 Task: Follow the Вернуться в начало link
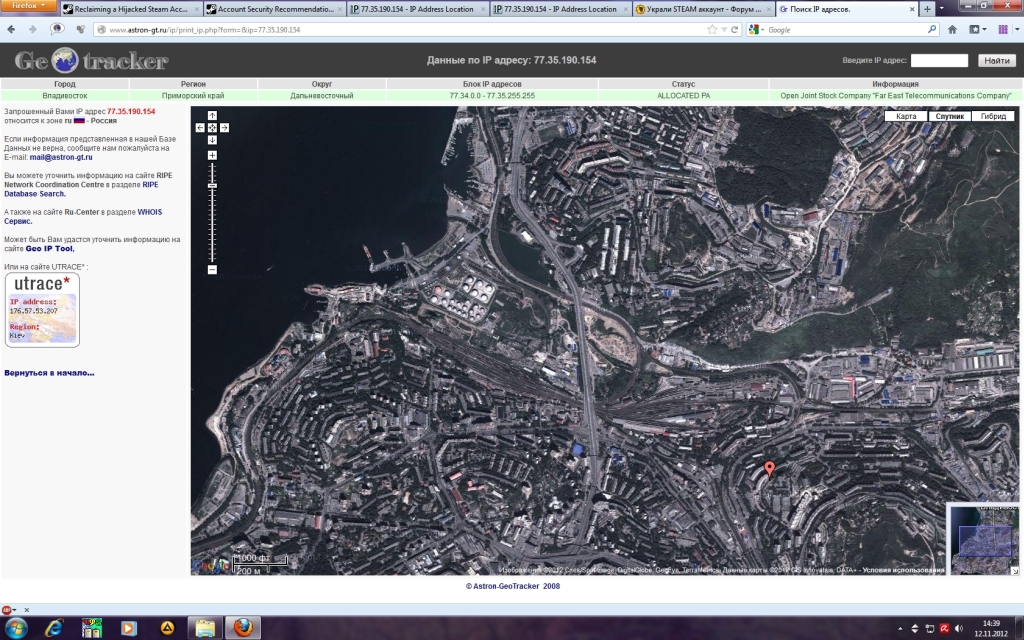click(50, 373)
